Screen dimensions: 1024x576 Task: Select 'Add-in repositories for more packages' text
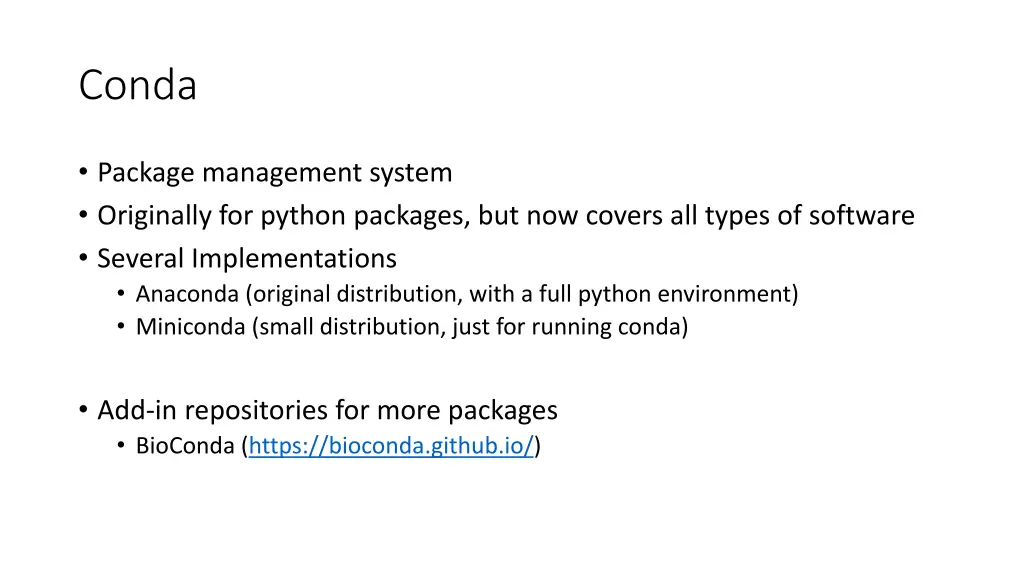click(x=328, y=410)
